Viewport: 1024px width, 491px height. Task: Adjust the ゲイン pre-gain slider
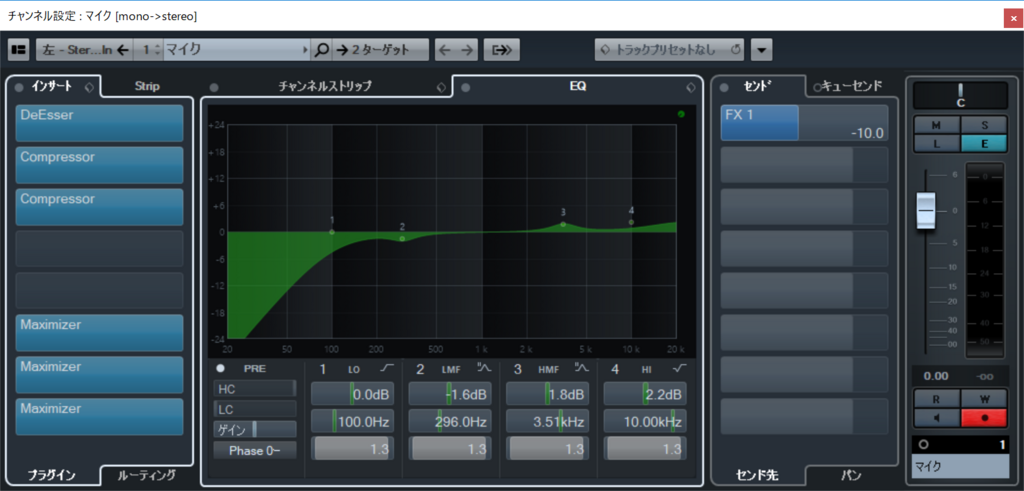pyautogui.click(x=255, y=430)
